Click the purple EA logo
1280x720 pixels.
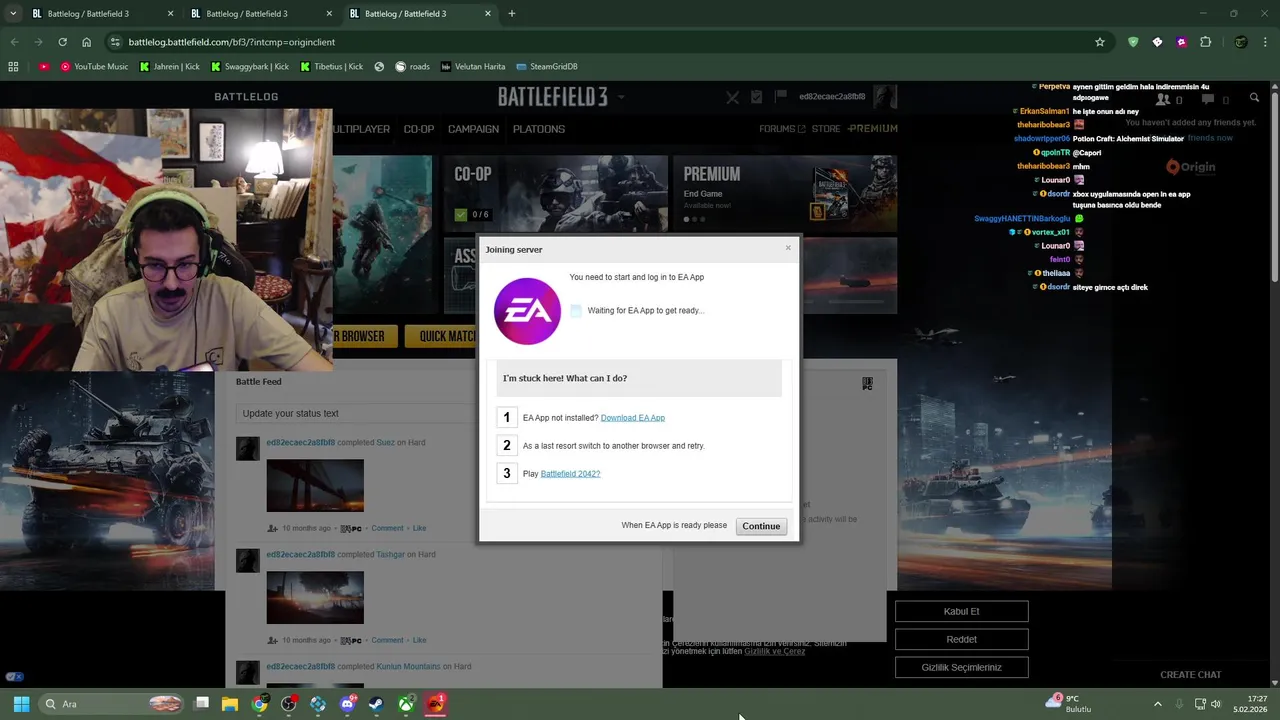pos(527,311)
